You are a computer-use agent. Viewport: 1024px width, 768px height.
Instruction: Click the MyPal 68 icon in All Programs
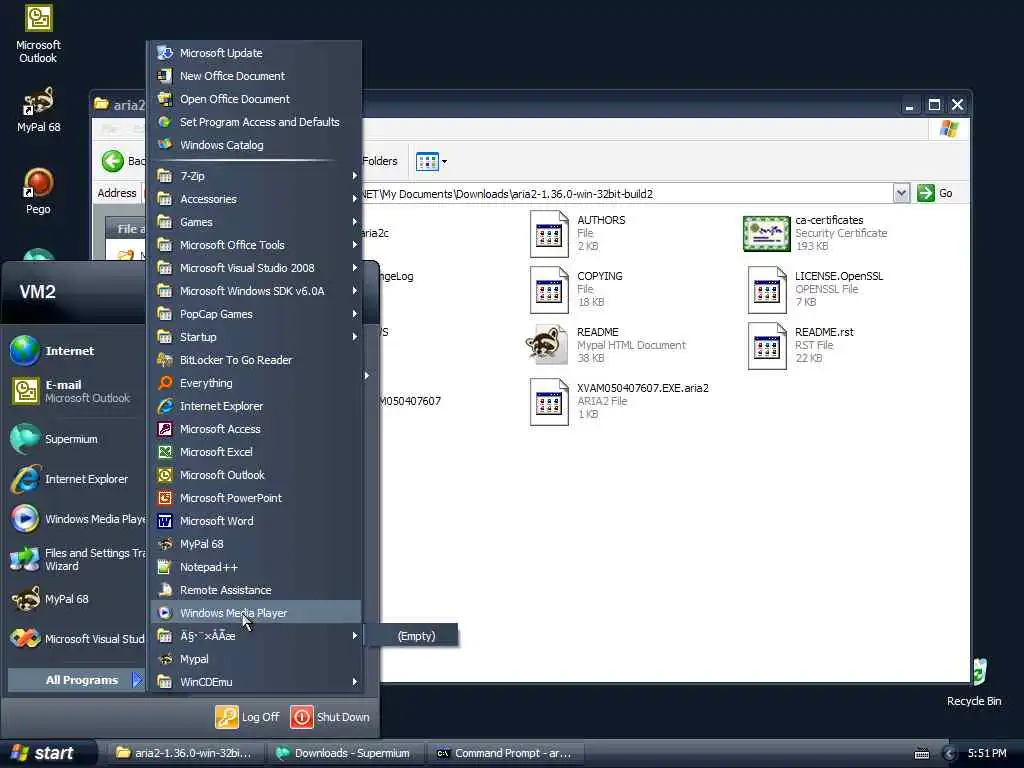pos(165,544)
